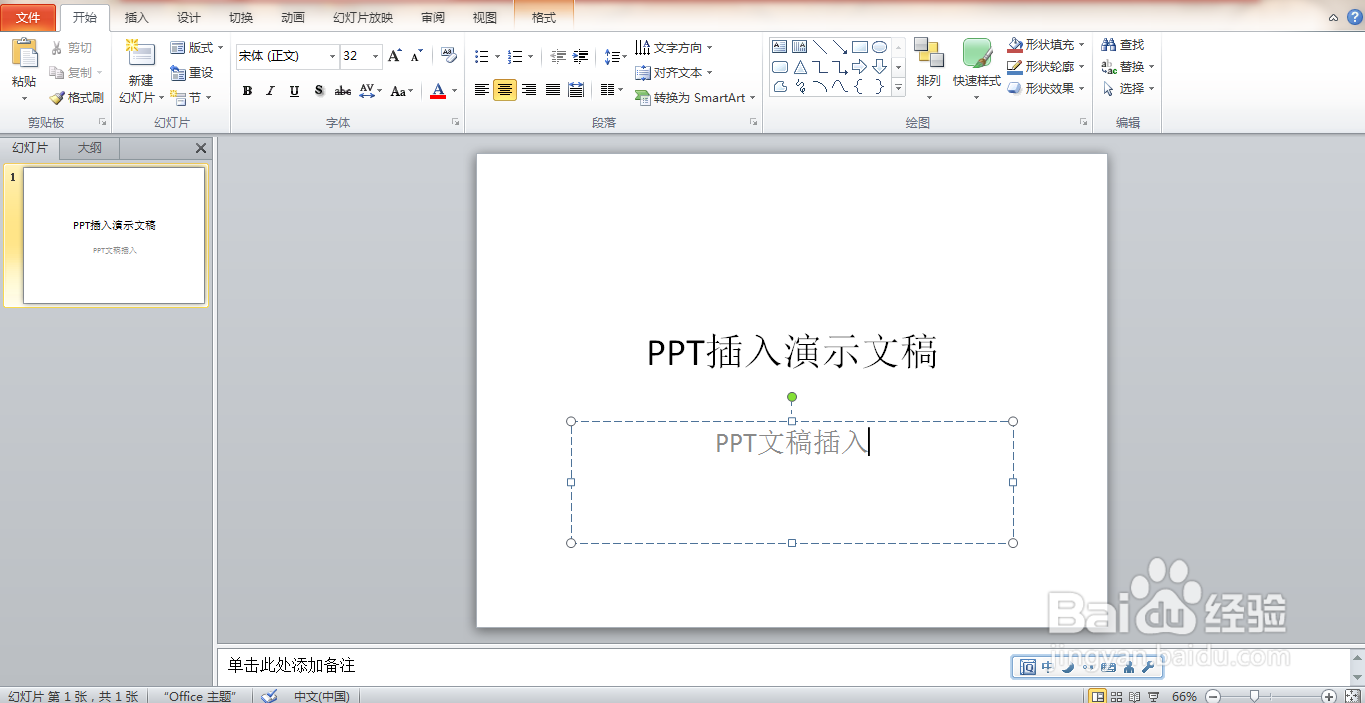Screen dimensions: 1365x703
Task: Click the Find (查找) binoculars icon
Action: 1108,45
